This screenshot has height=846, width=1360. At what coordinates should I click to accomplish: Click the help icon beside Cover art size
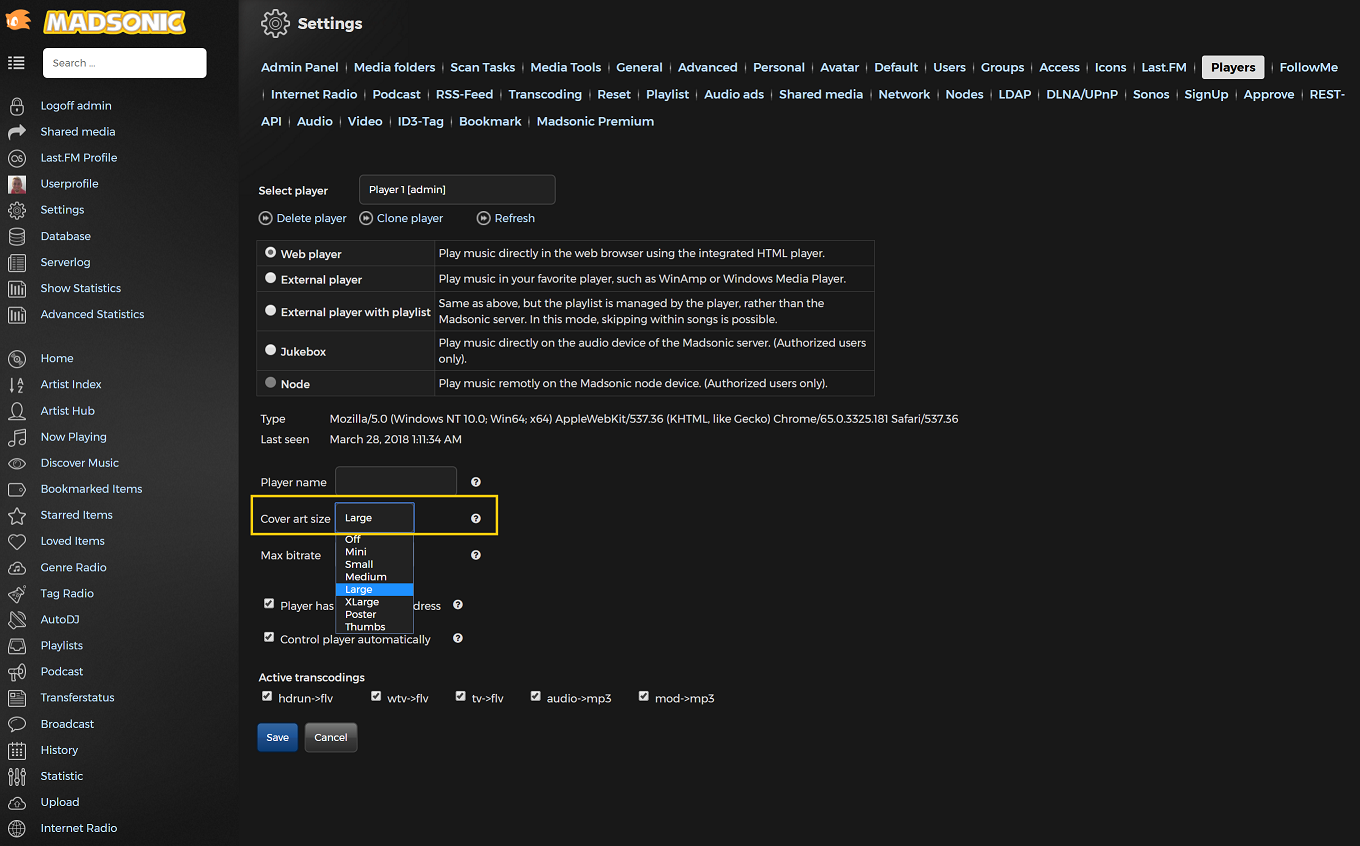click(476, 519)
